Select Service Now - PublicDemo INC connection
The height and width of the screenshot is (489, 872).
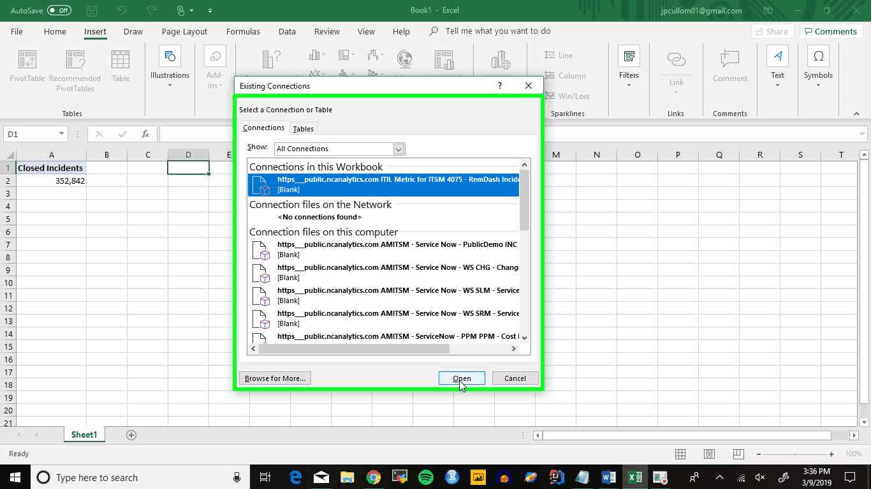tap(384, 249)
